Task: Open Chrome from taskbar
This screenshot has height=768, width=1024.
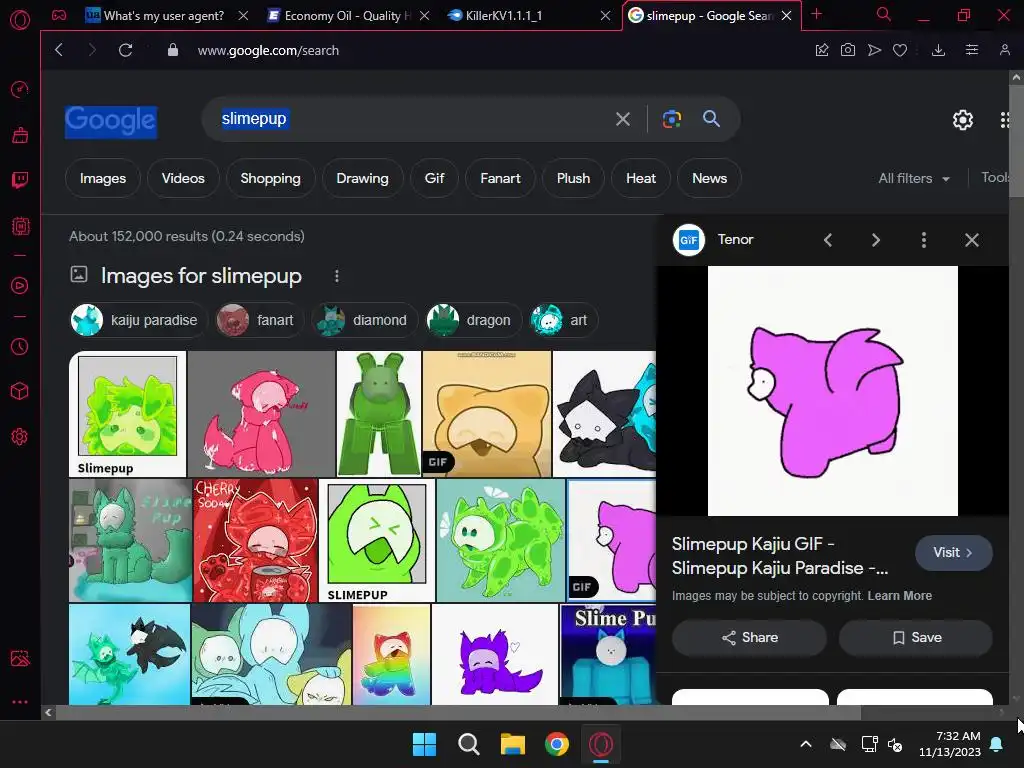Action: [557, 744]
